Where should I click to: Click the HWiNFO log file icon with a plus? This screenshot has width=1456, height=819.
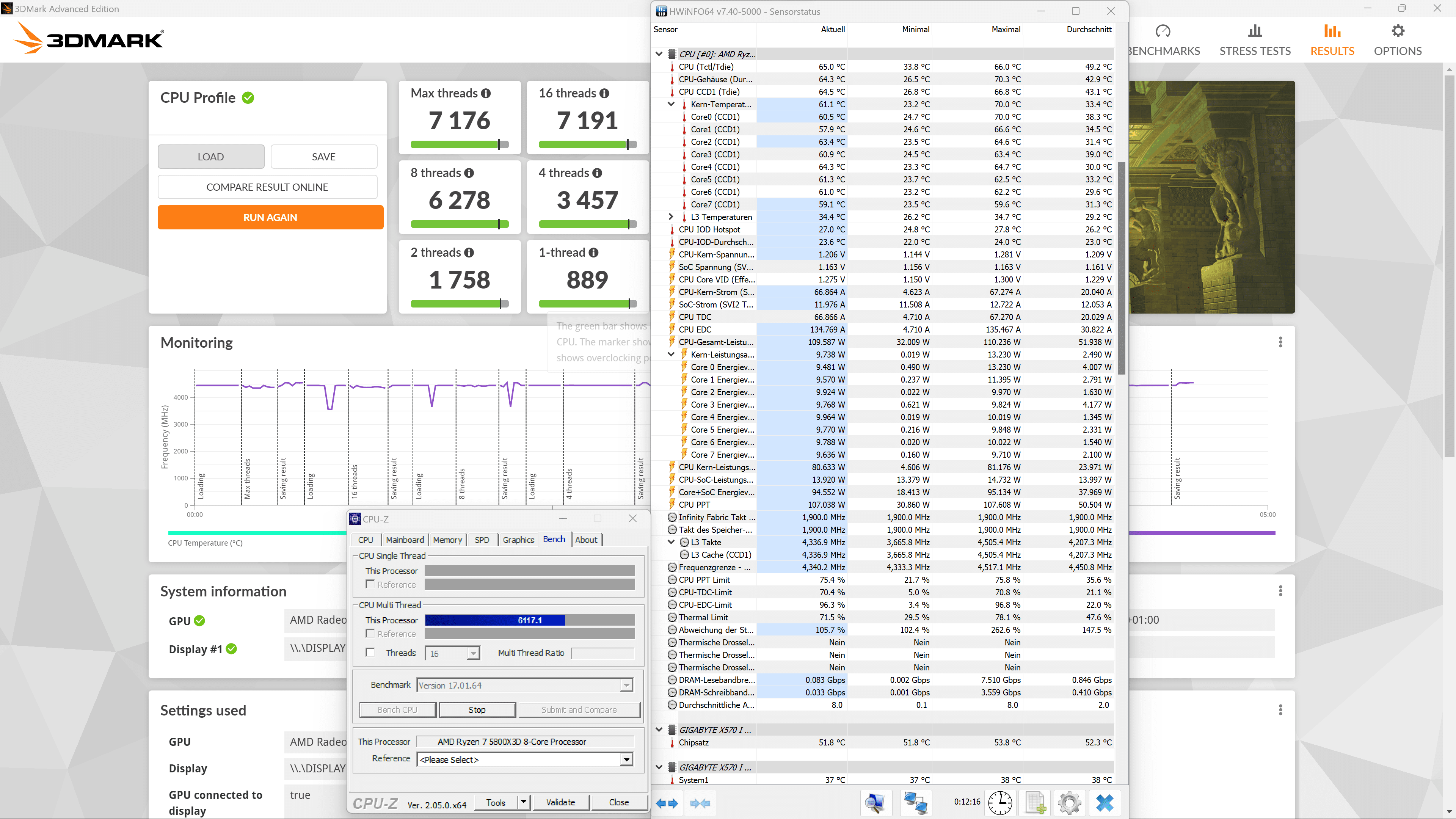(1035, 803)
